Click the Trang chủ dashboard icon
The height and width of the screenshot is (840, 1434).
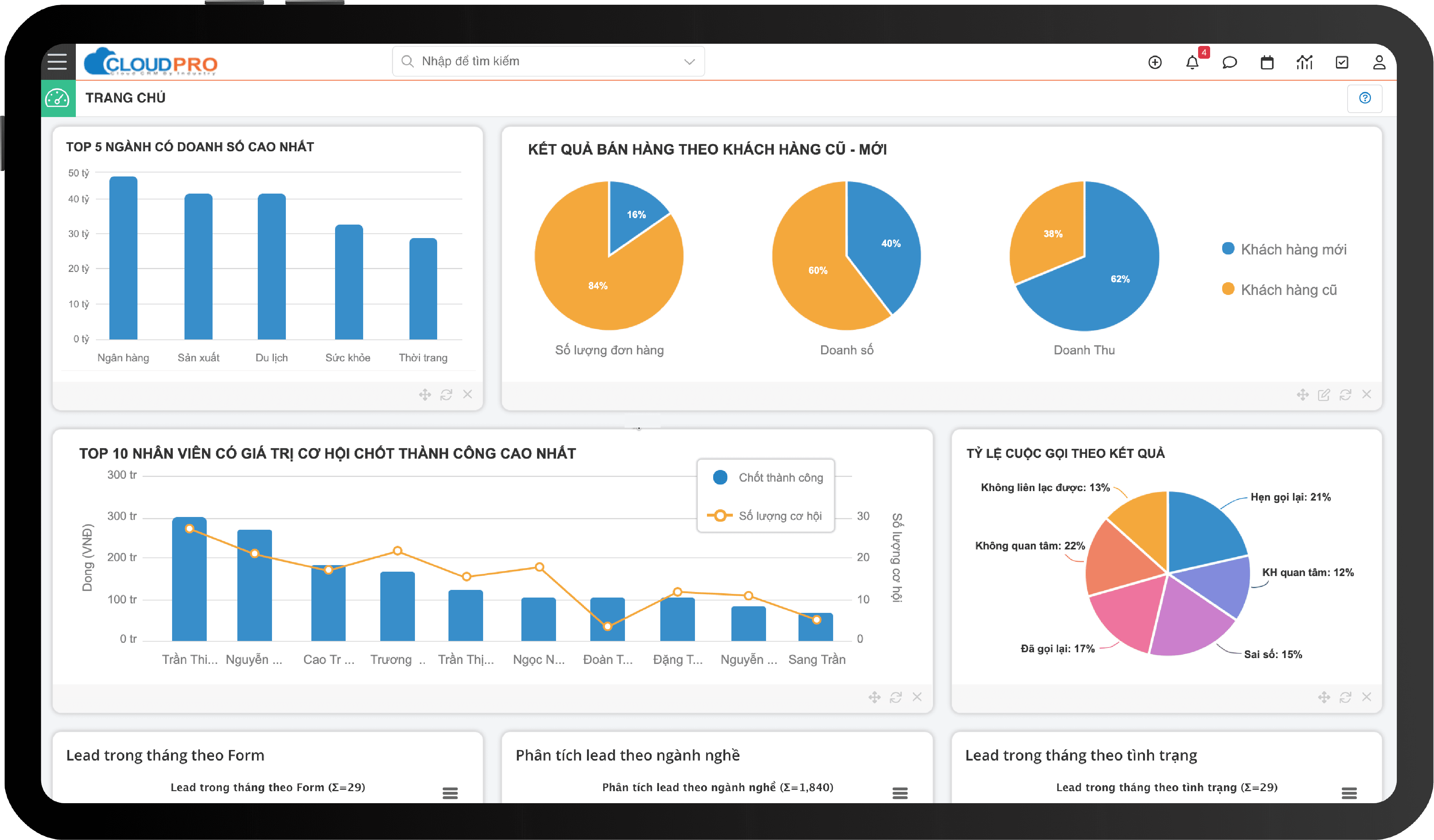click(58, 98)
